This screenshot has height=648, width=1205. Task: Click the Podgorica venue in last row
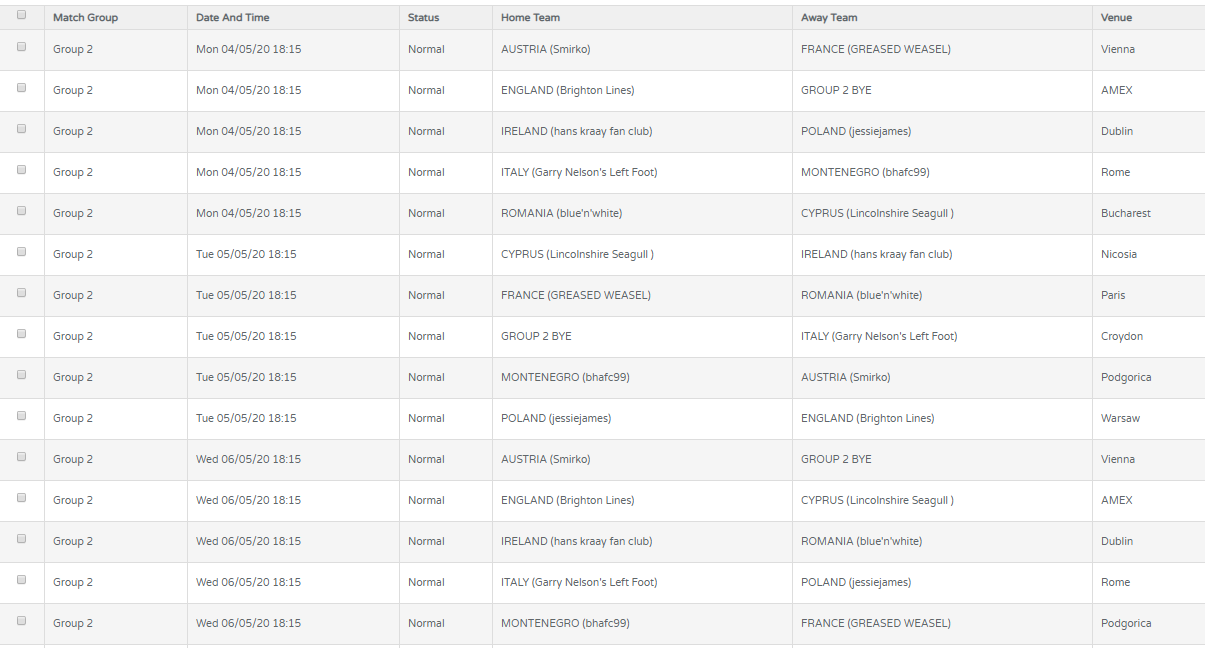click(x=1126, y=623)
